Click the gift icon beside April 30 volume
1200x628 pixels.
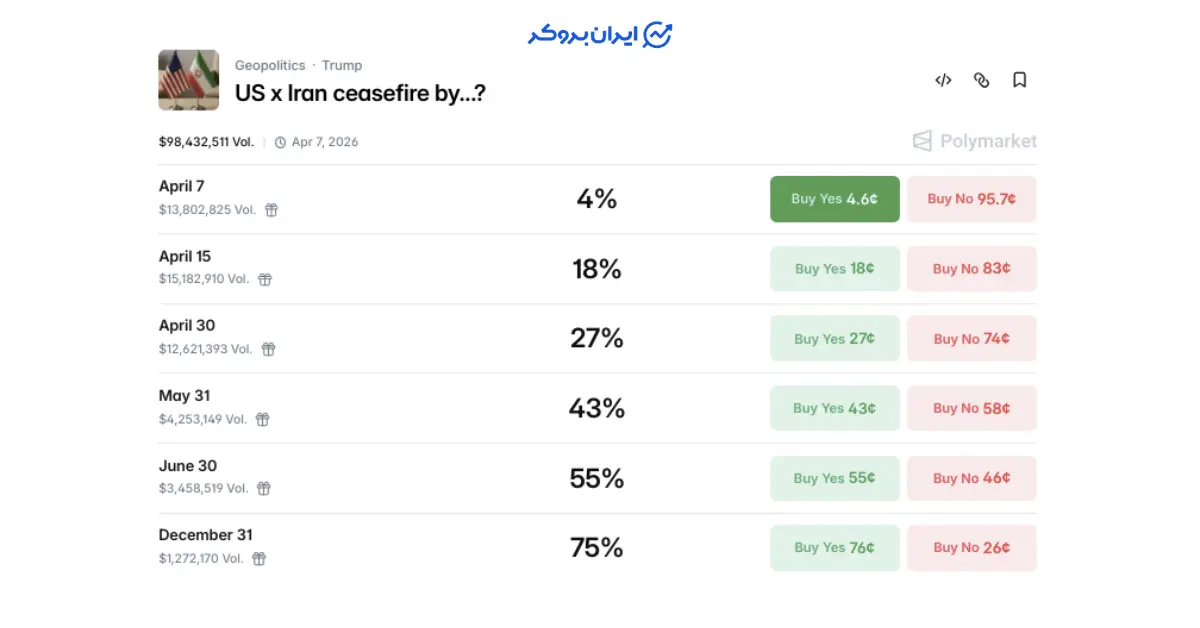[x=268, y=349]
